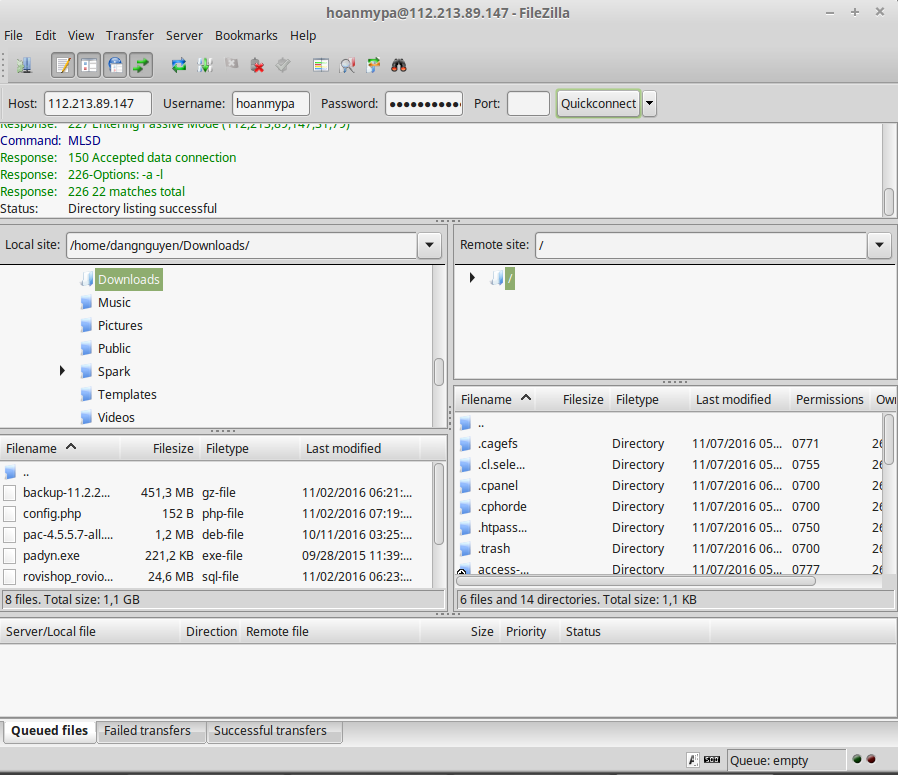Click the transfer type indicator in status bar
Screen dimensions: 898x775
(x=693, y=760)
